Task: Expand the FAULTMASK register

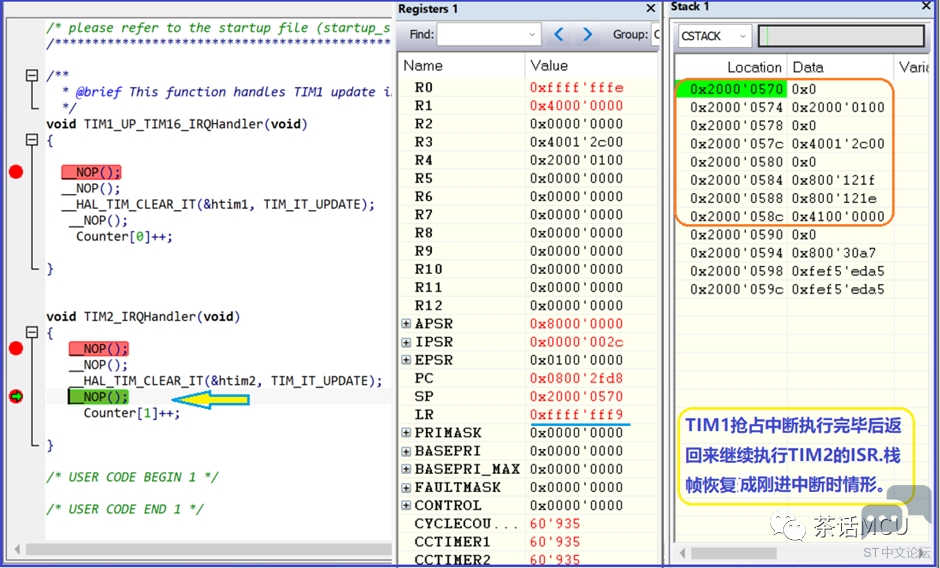Action: pos(406,488)
